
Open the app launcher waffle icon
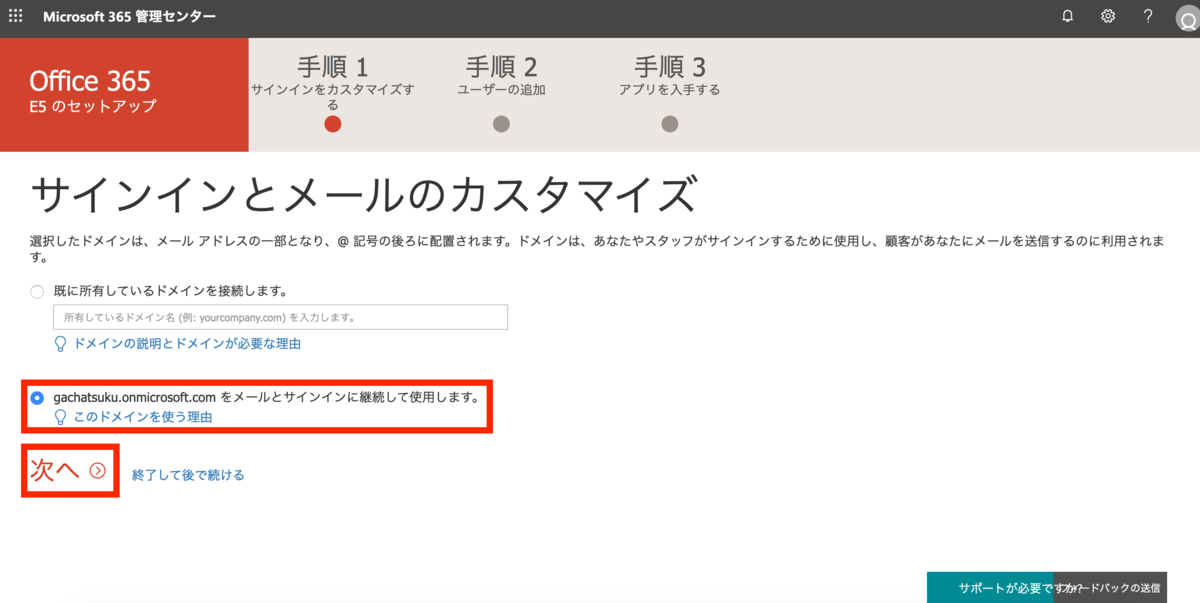pos(15,17)
